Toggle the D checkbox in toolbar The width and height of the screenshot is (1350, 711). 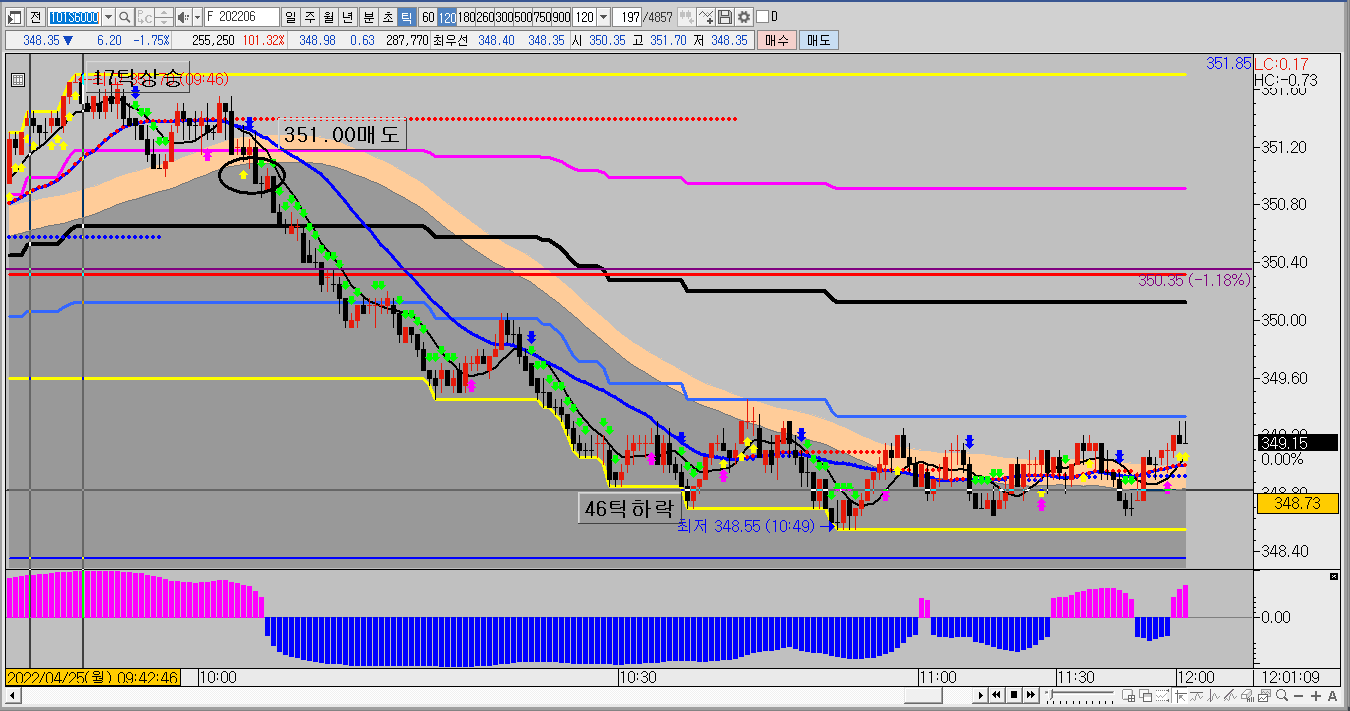coord(762,17)
